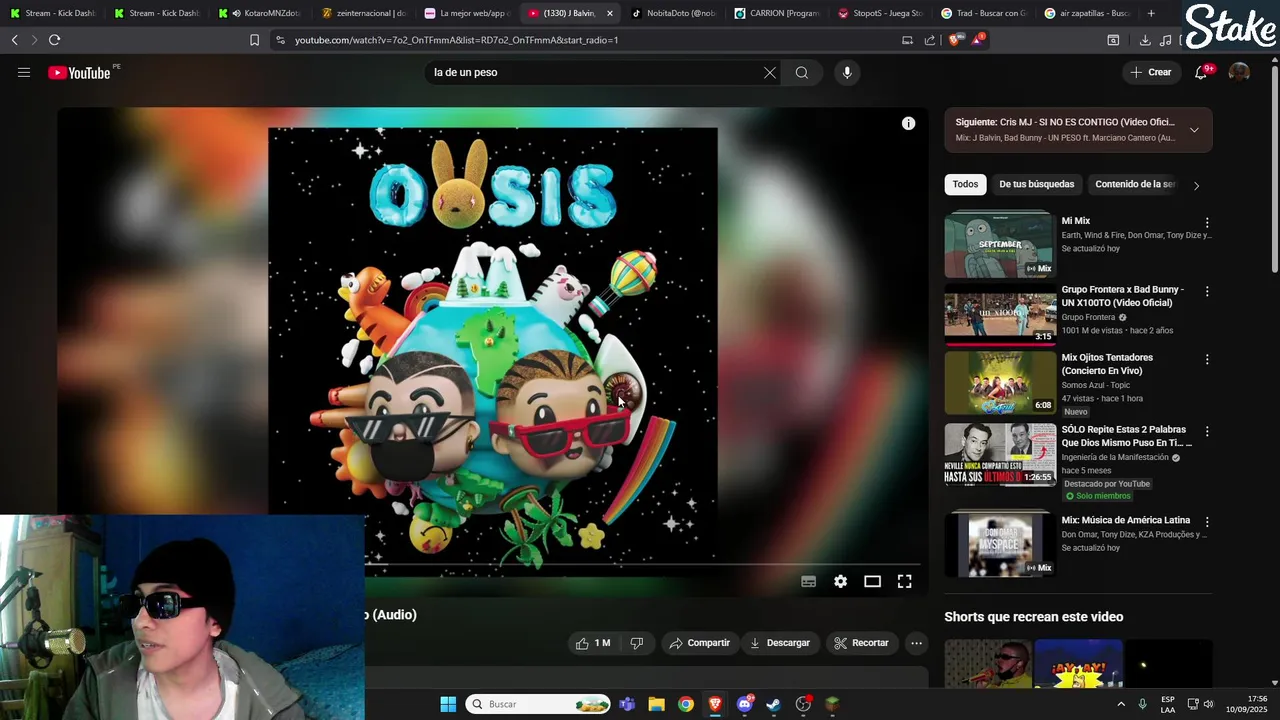
Task: Click the taskbar Buscar search box
Action: tap(538, 704)
